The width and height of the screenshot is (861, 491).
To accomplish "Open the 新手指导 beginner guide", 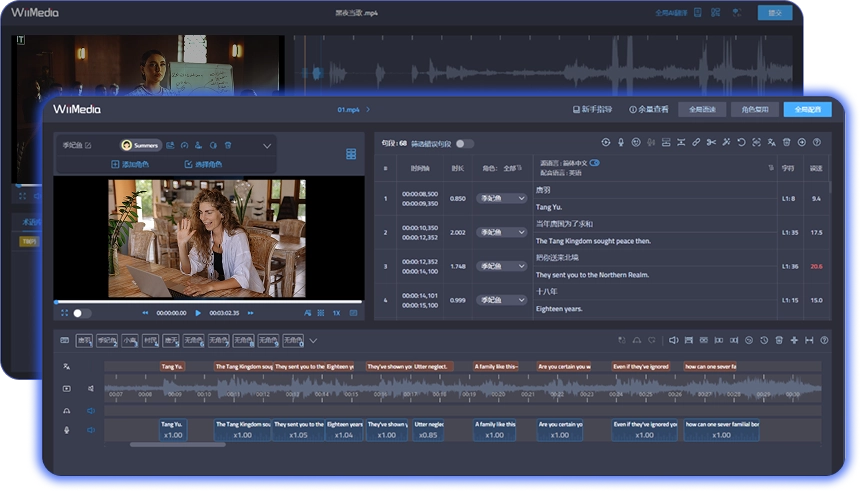I will coord(593,109).
